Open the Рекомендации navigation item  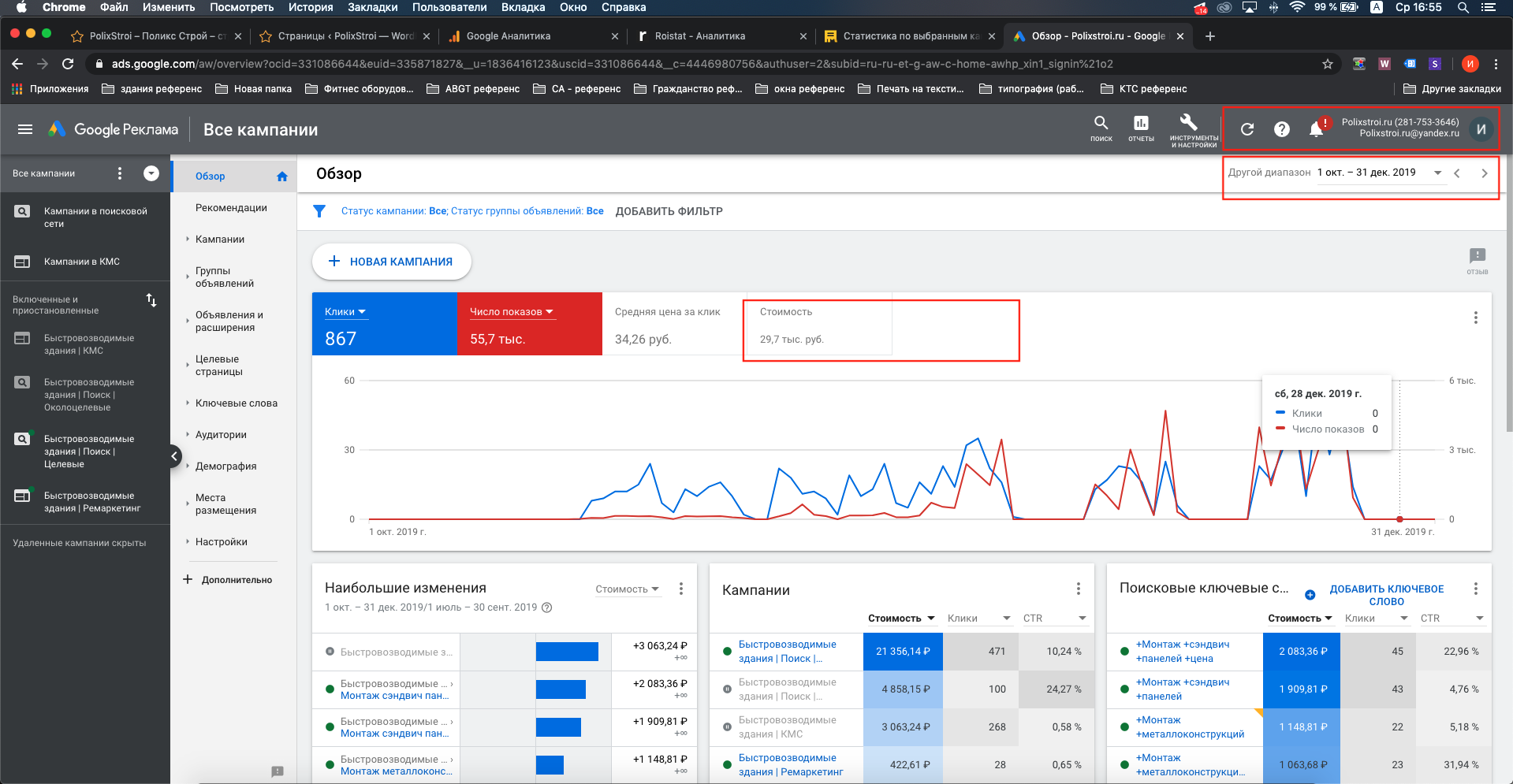231,208
